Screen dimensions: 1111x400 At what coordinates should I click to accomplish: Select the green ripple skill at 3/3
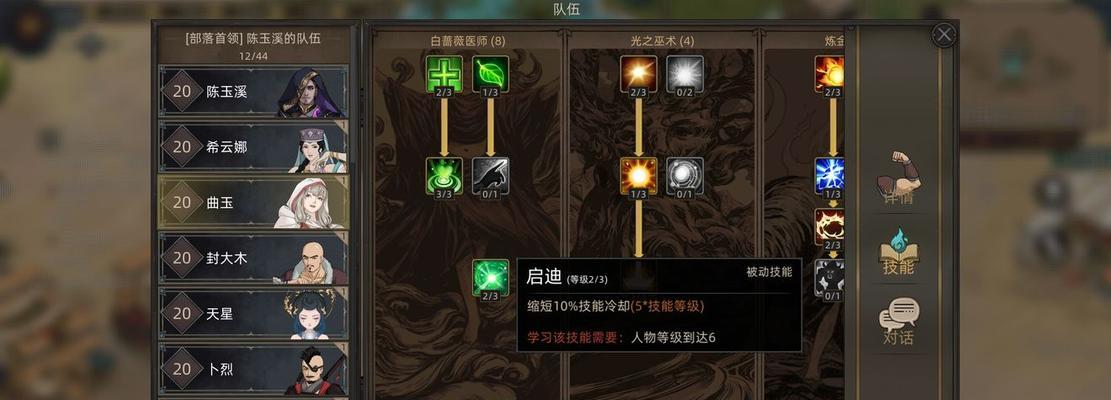[444, 176]
